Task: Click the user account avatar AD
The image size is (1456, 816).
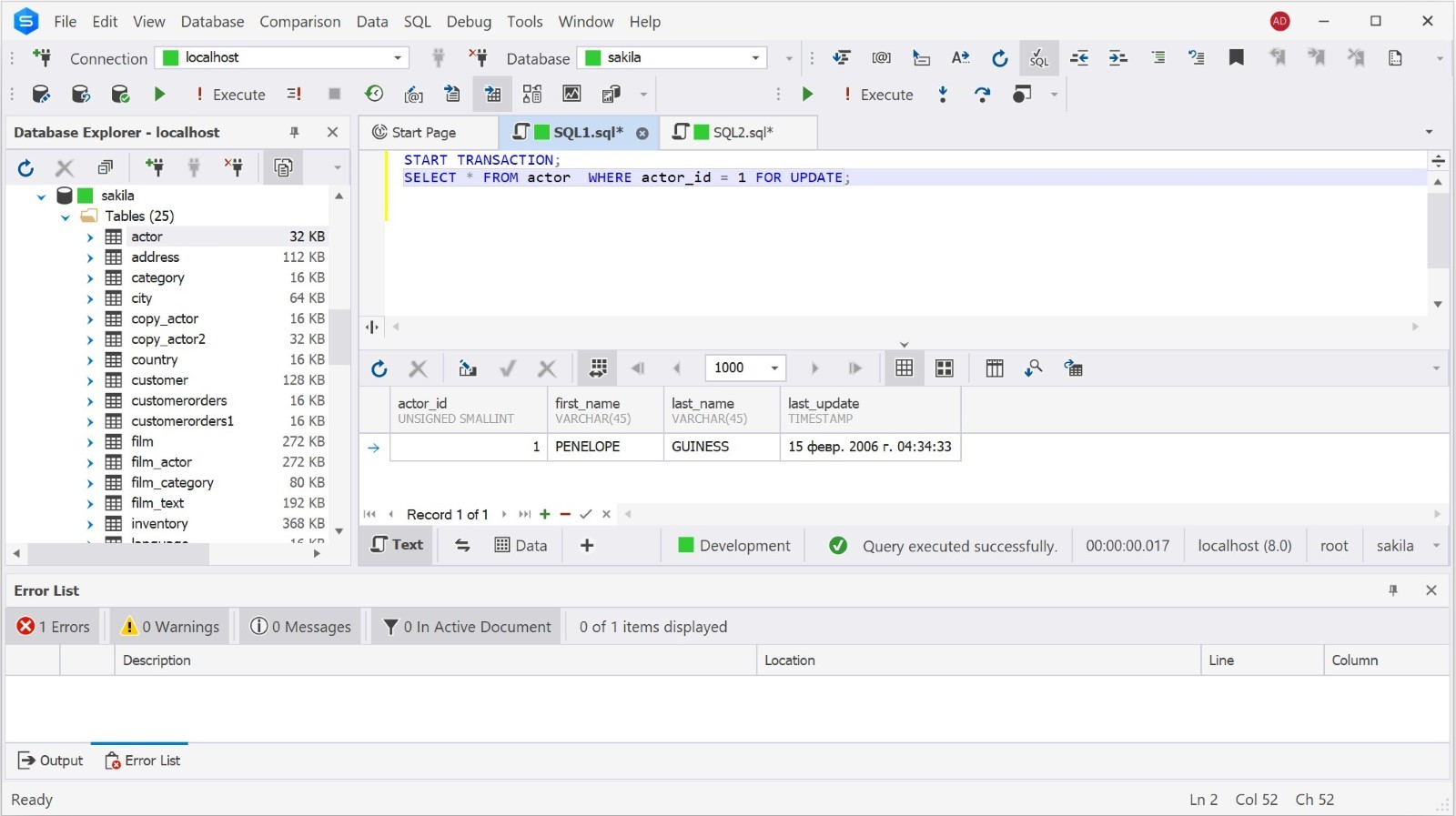Action: click(x=1279, y=21)
